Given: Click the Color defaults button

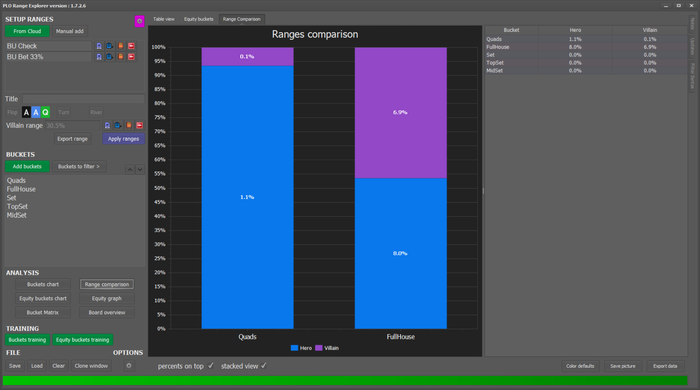Looking at the screenshot, I should pos(580,366).
